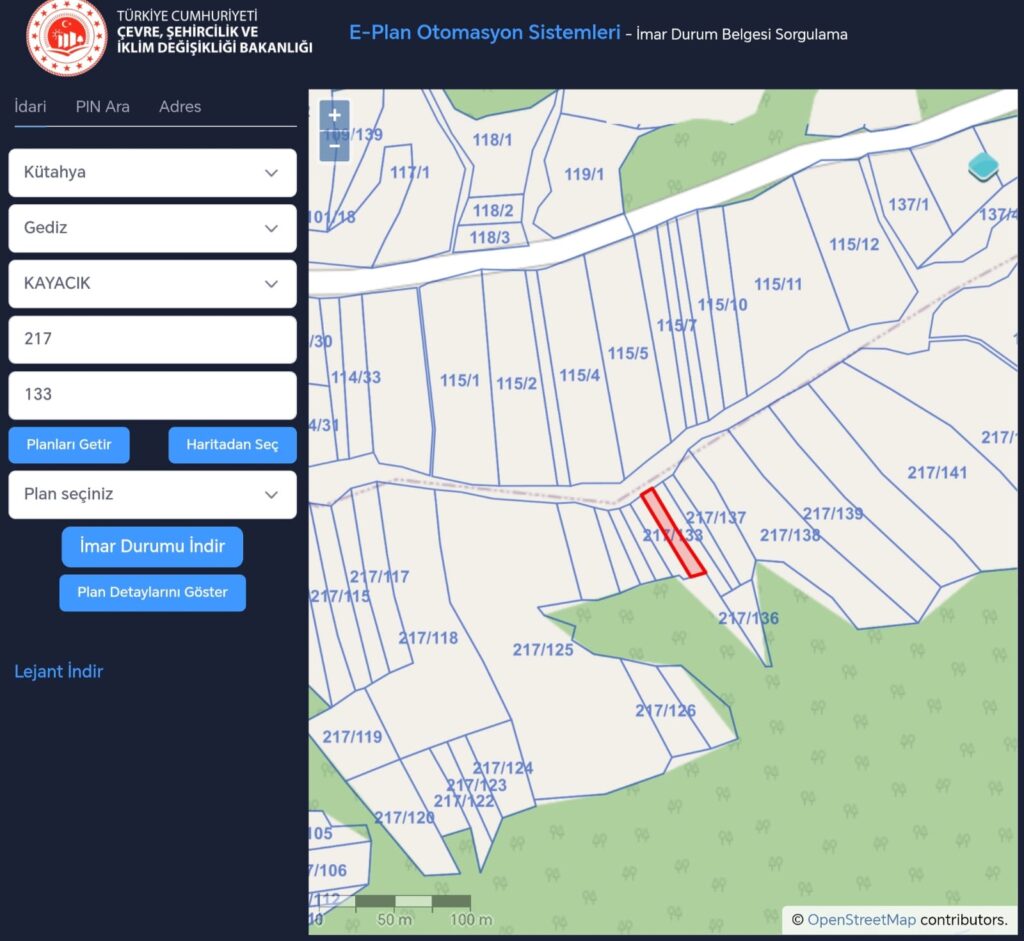Zoom in on the map
The image size is (1024, 941).
334,115
